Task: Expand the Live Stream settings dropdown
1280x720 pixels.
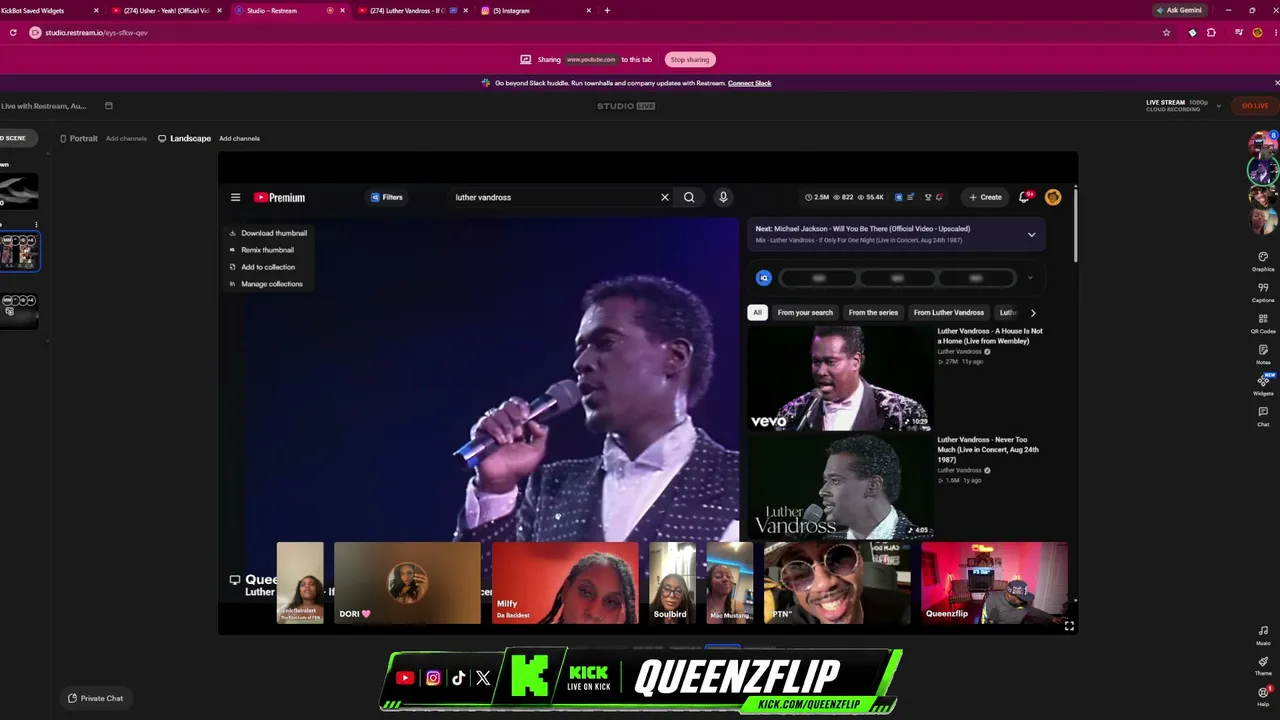Action: (1218, 106)
